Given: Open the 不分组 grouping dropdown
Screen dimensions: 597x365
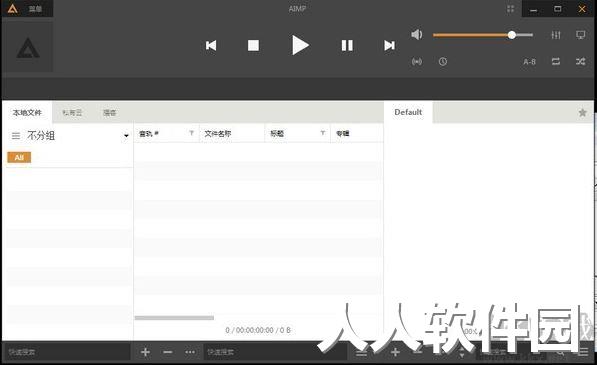Looking at the screenshot, I should (x=126, y=135).
